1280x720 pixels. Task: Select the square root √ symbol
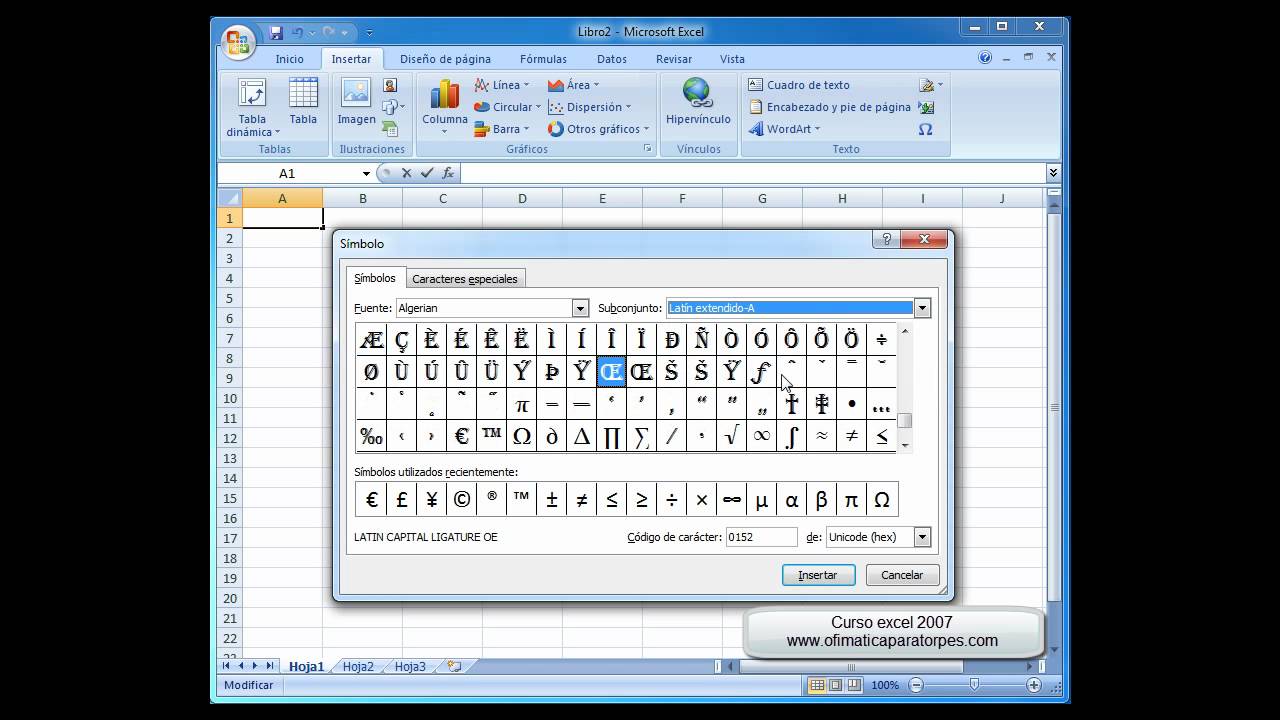pyautogui.click(x=731, y=436)
